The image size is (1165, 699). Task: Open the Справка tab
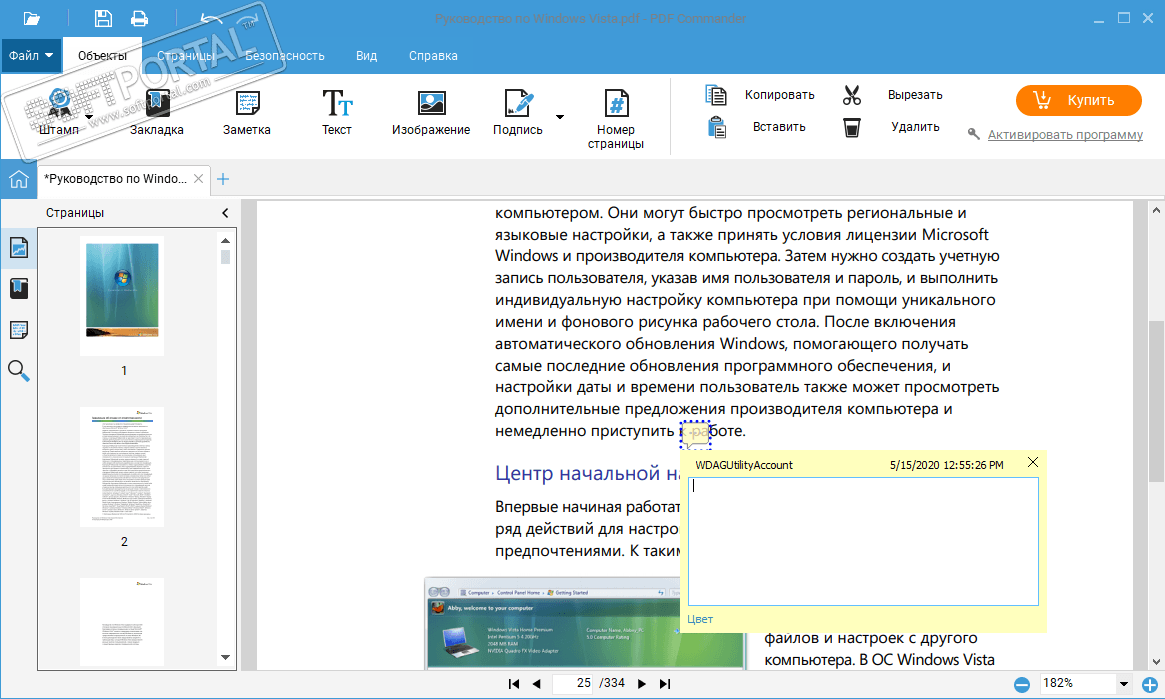click(433, 56)
